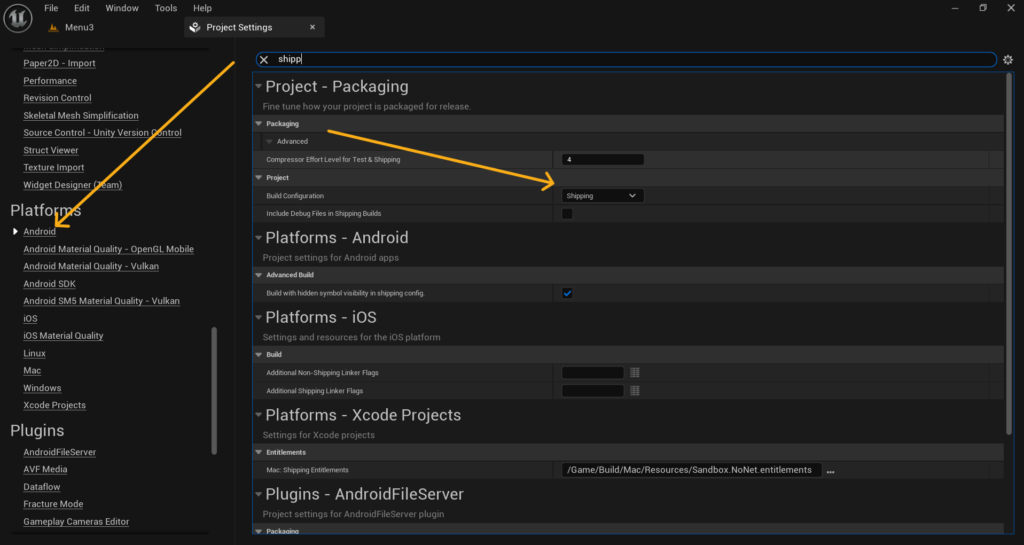The image size is (1024, 545).
Task: Collapse the Advanced Build category
Action: tap(259, 275)
